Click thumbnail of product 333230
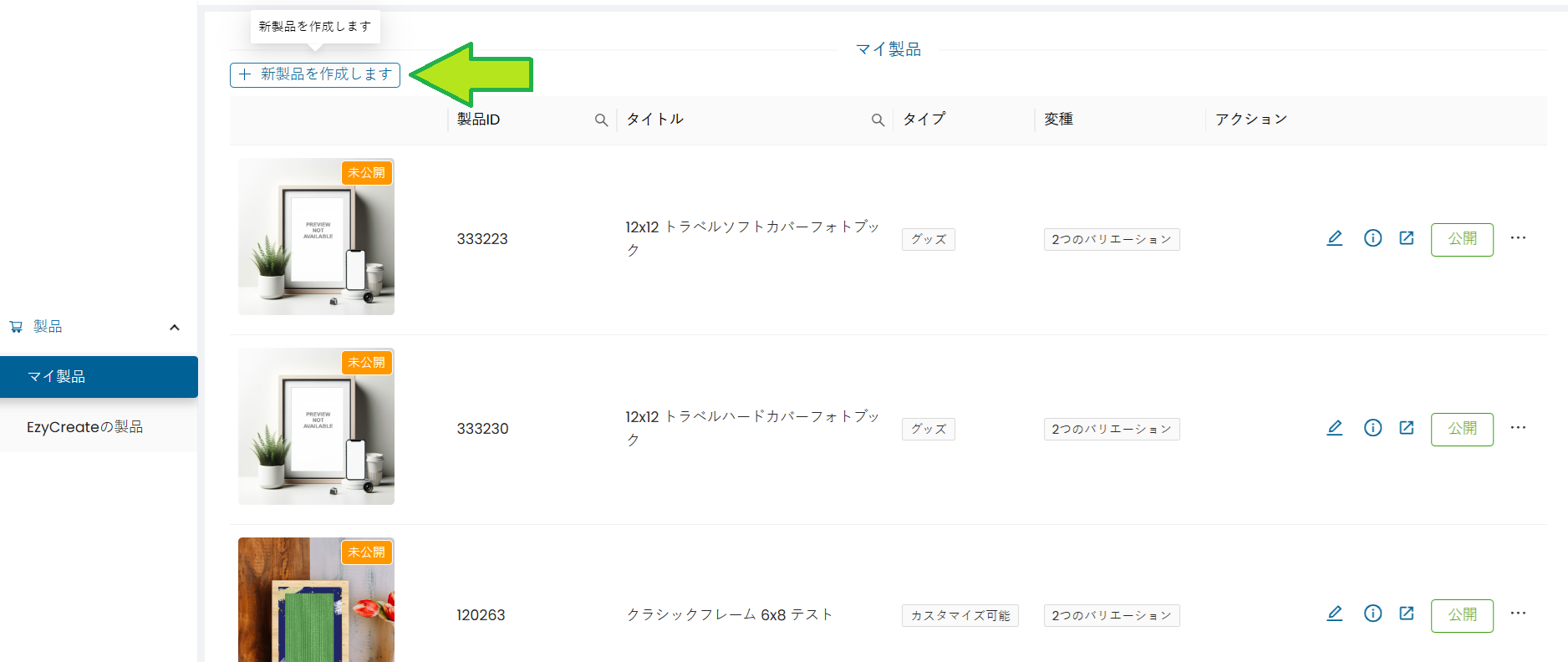 click(x=316, y=426)
